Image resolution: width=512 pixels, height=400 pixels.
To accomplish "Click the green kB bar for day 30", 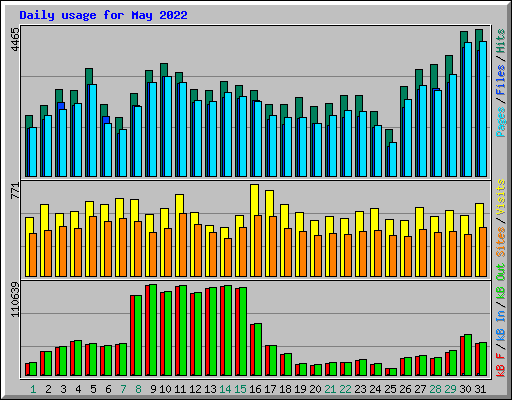I will point(468,355).
